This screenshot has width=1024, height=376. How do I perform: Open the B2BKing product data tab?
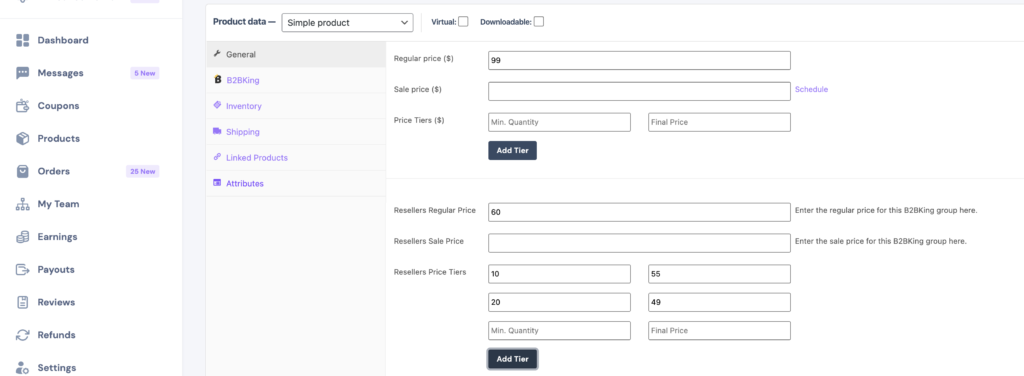(x=296, y=80)
